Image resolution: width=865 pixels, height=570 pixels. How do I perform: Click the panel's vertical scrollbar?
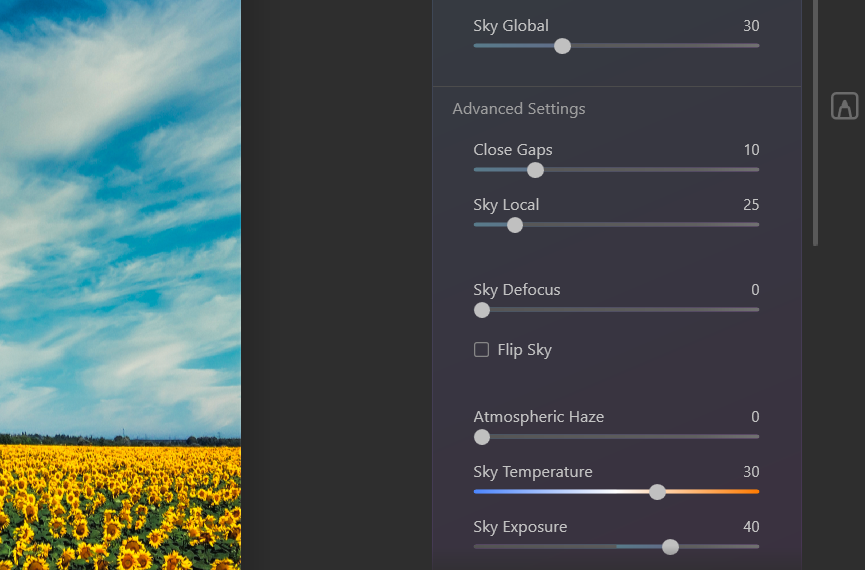[815, 122]
